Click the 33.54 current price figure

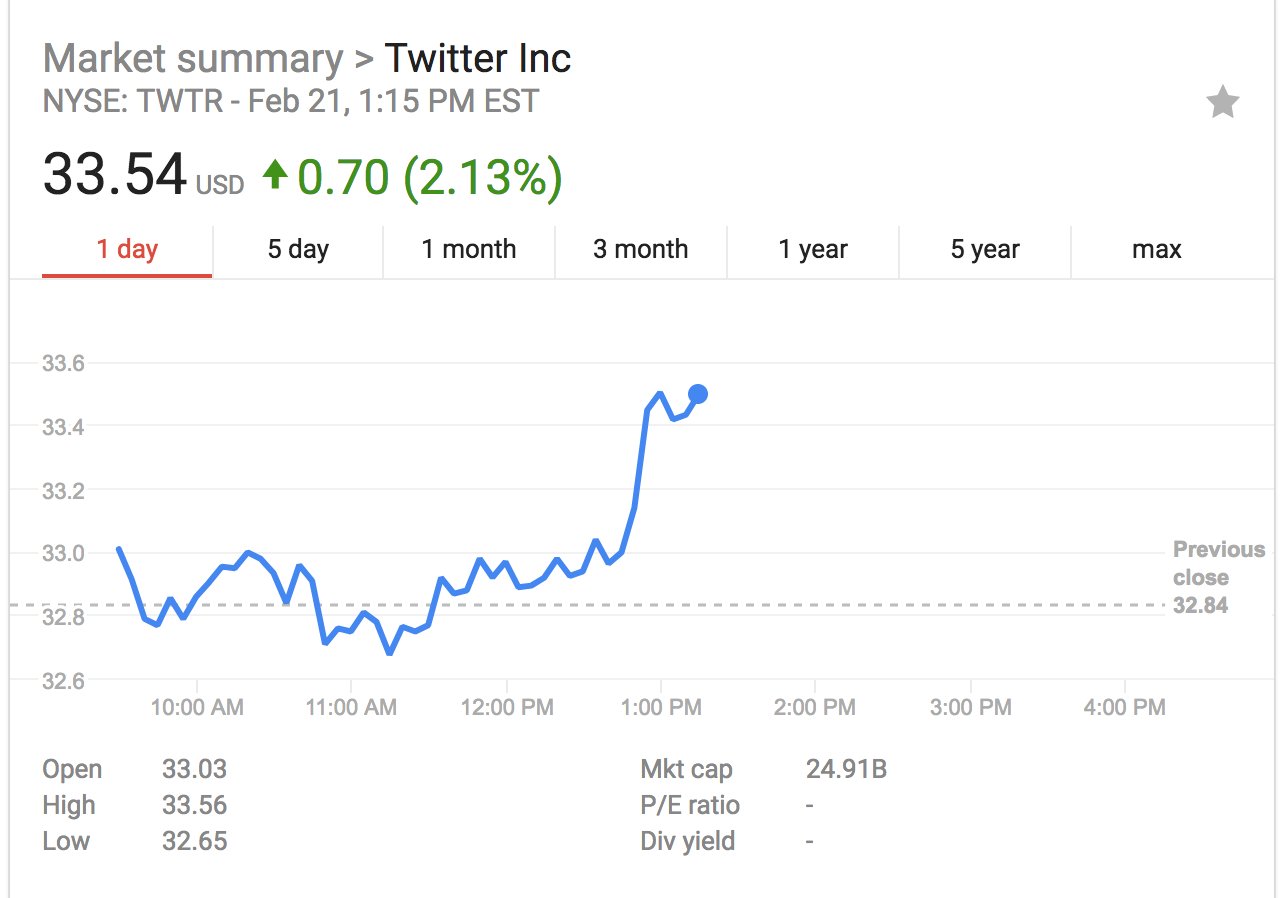pos(115,175)
